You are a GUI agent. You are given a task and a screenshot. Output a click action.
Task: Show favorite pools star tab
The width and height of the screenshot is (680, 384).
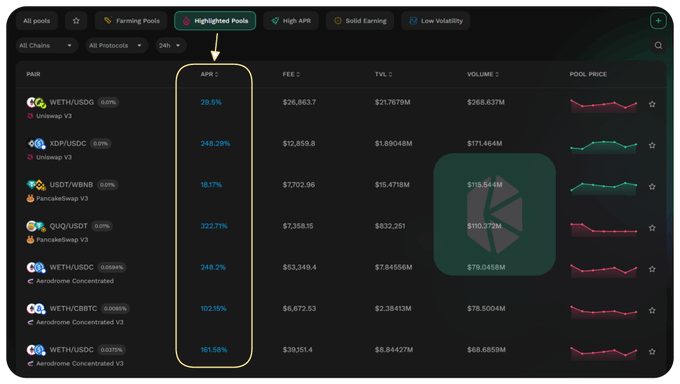(76, 21)
